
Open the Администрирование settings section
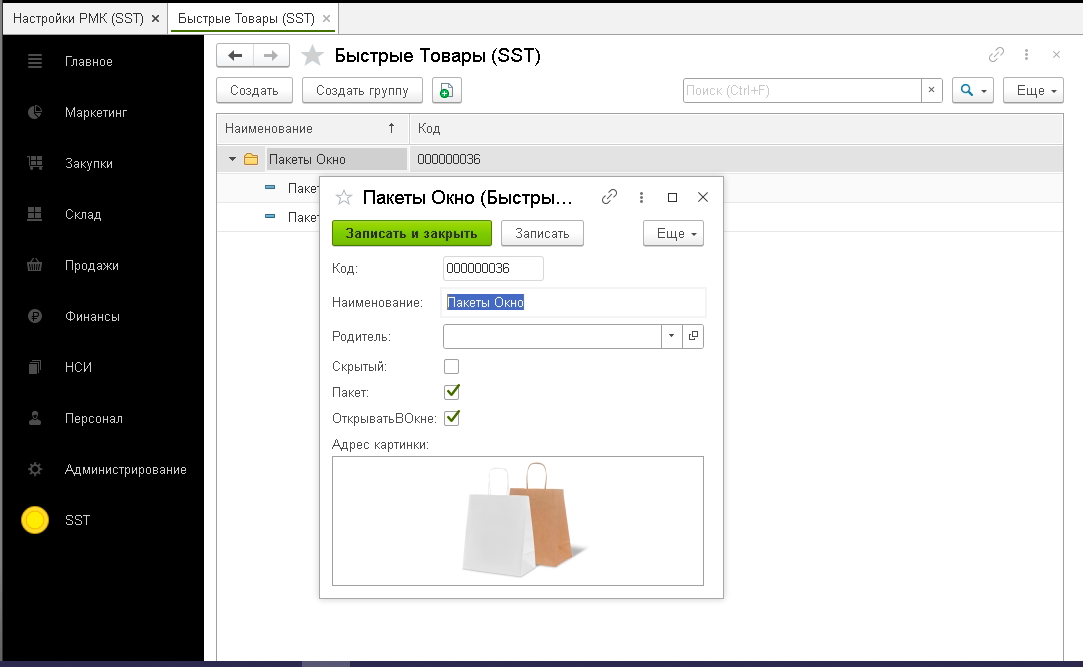[x=125, y=469]
